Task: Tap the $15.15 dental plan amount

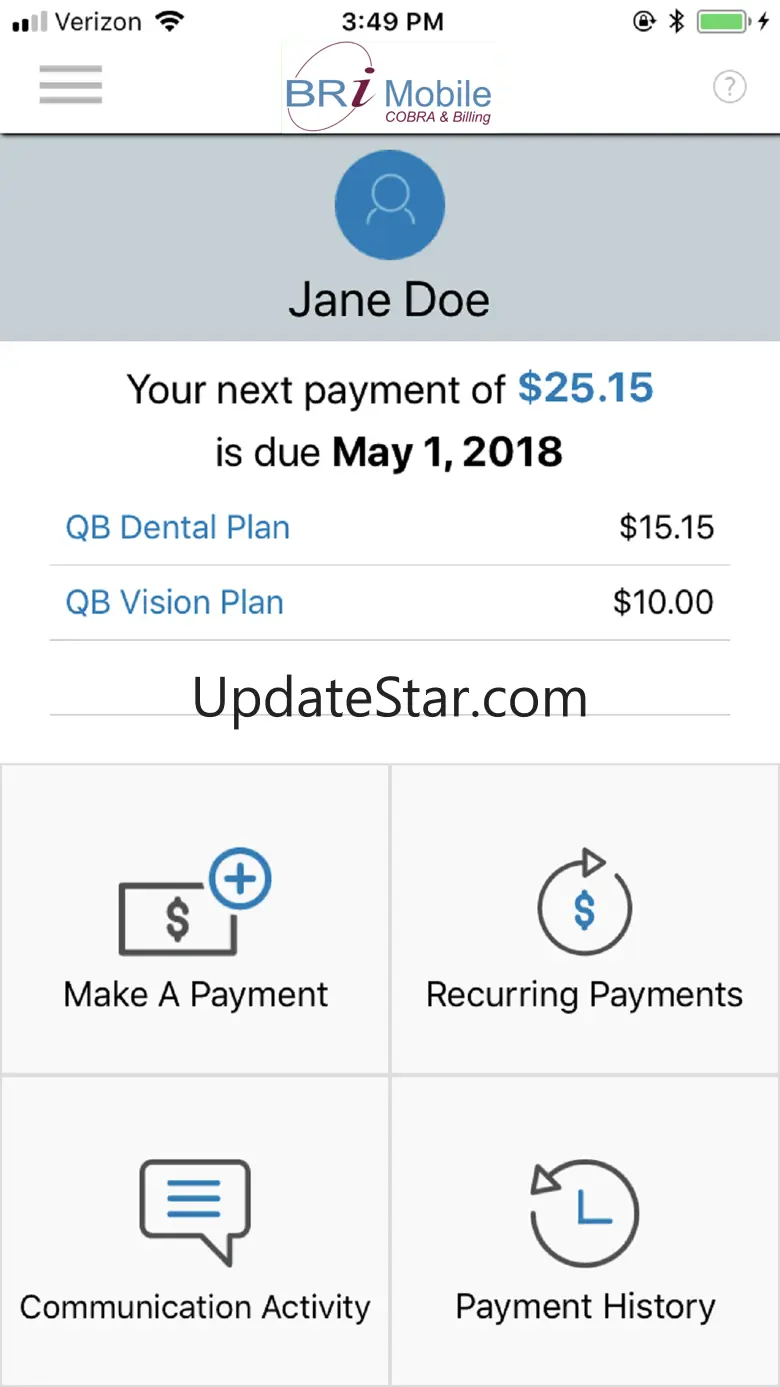Action: [666, 527]
